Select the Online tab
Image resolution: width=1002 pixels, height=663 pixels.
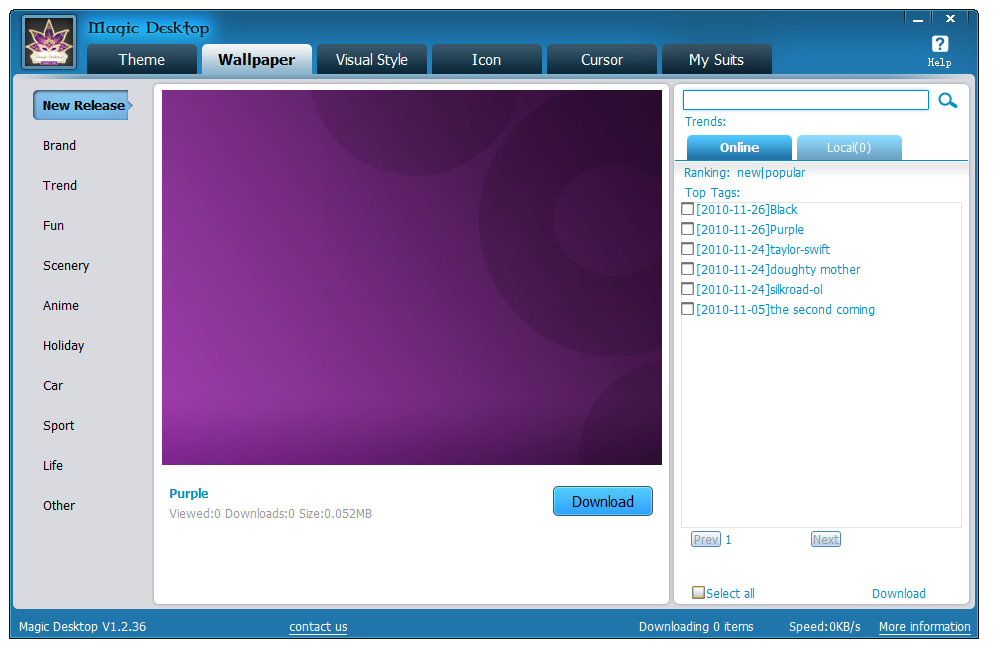[739, 147]
